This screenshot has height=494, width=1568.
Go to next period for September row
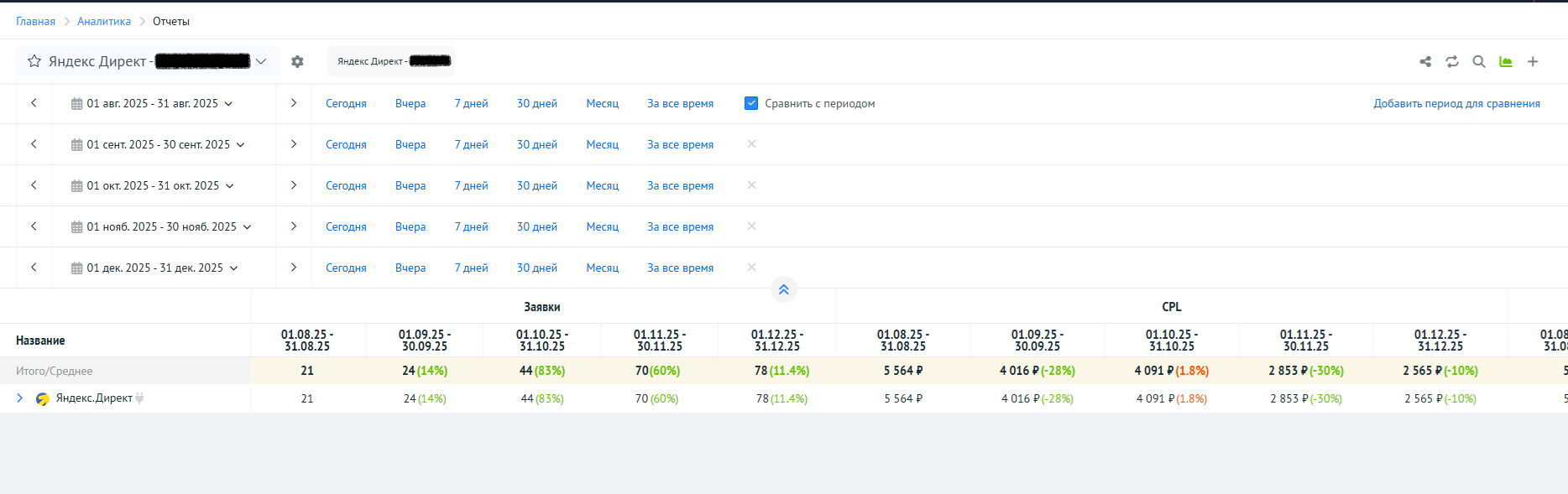click(293, 144)
